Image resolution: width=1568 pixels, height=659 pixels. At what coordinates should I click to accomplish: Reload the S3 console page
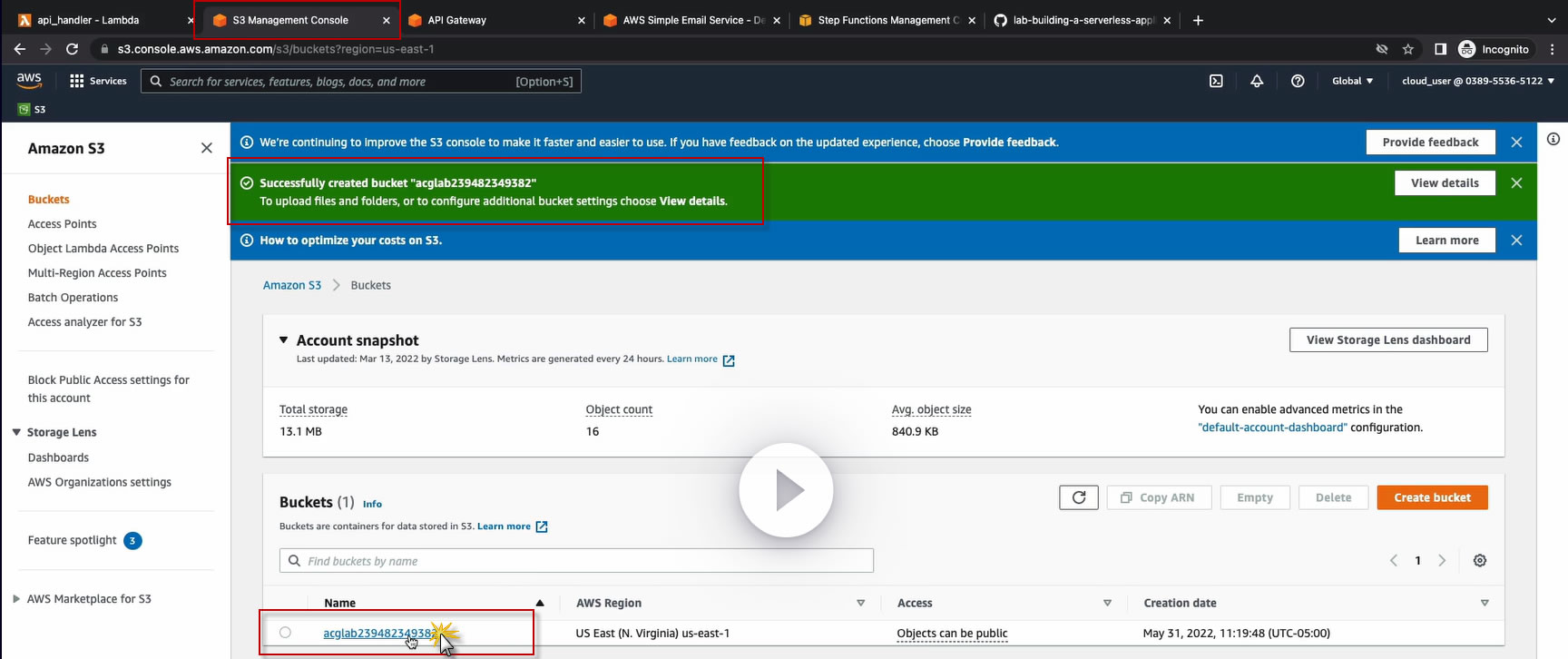pyautogui.click(x=72, y=49)
